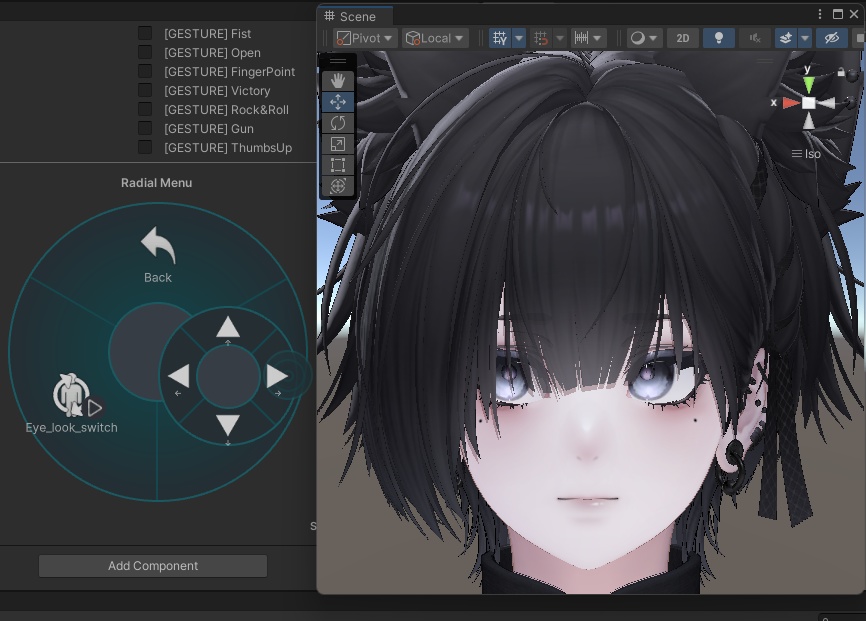The height and width of the screenshot is (621, 866).
Task: Open the grid snapping options dropdown
Action: click(560, 37)
